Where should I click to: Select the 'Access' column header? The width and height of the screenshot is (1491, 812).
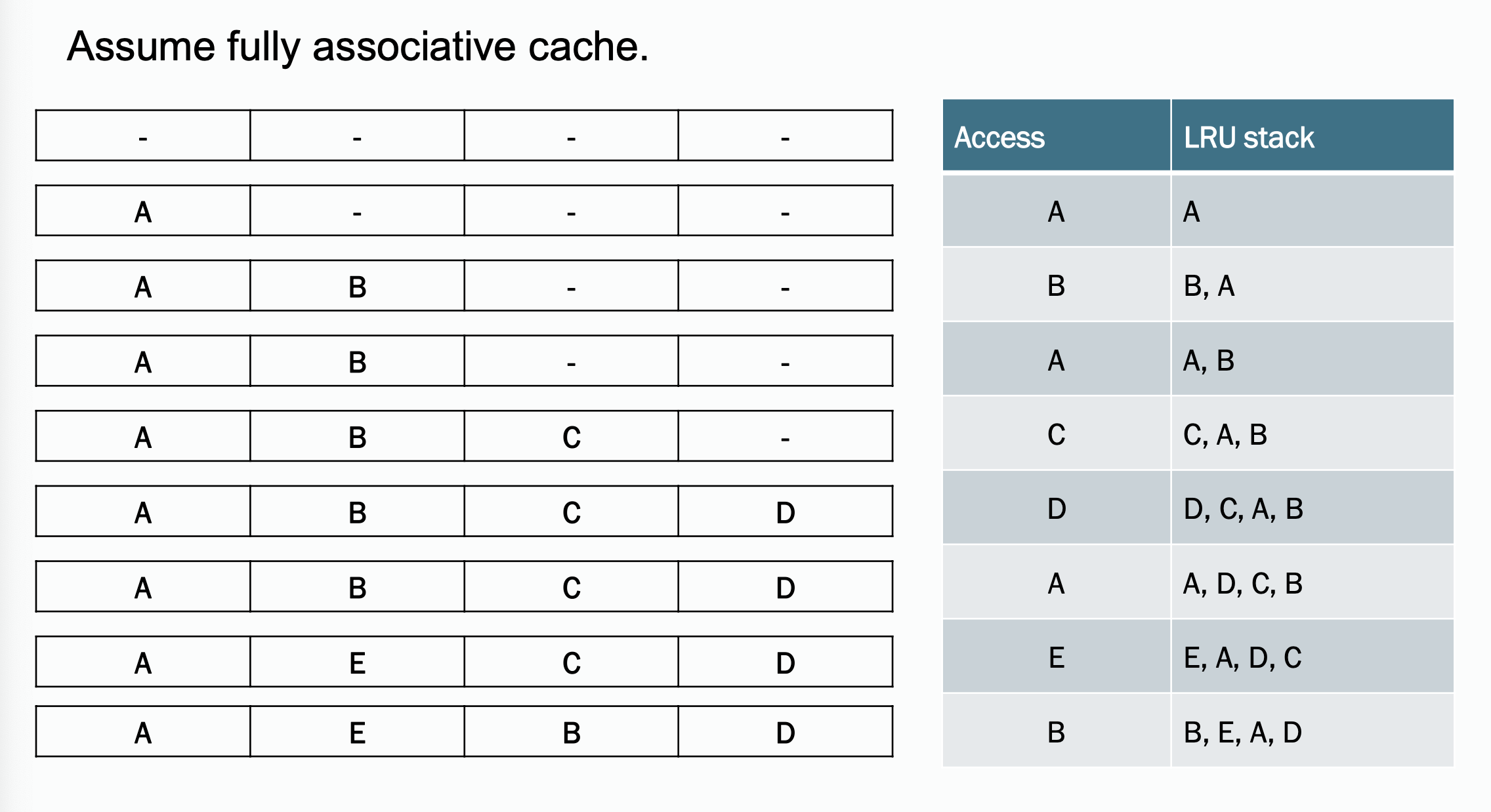coord(1057,136)
